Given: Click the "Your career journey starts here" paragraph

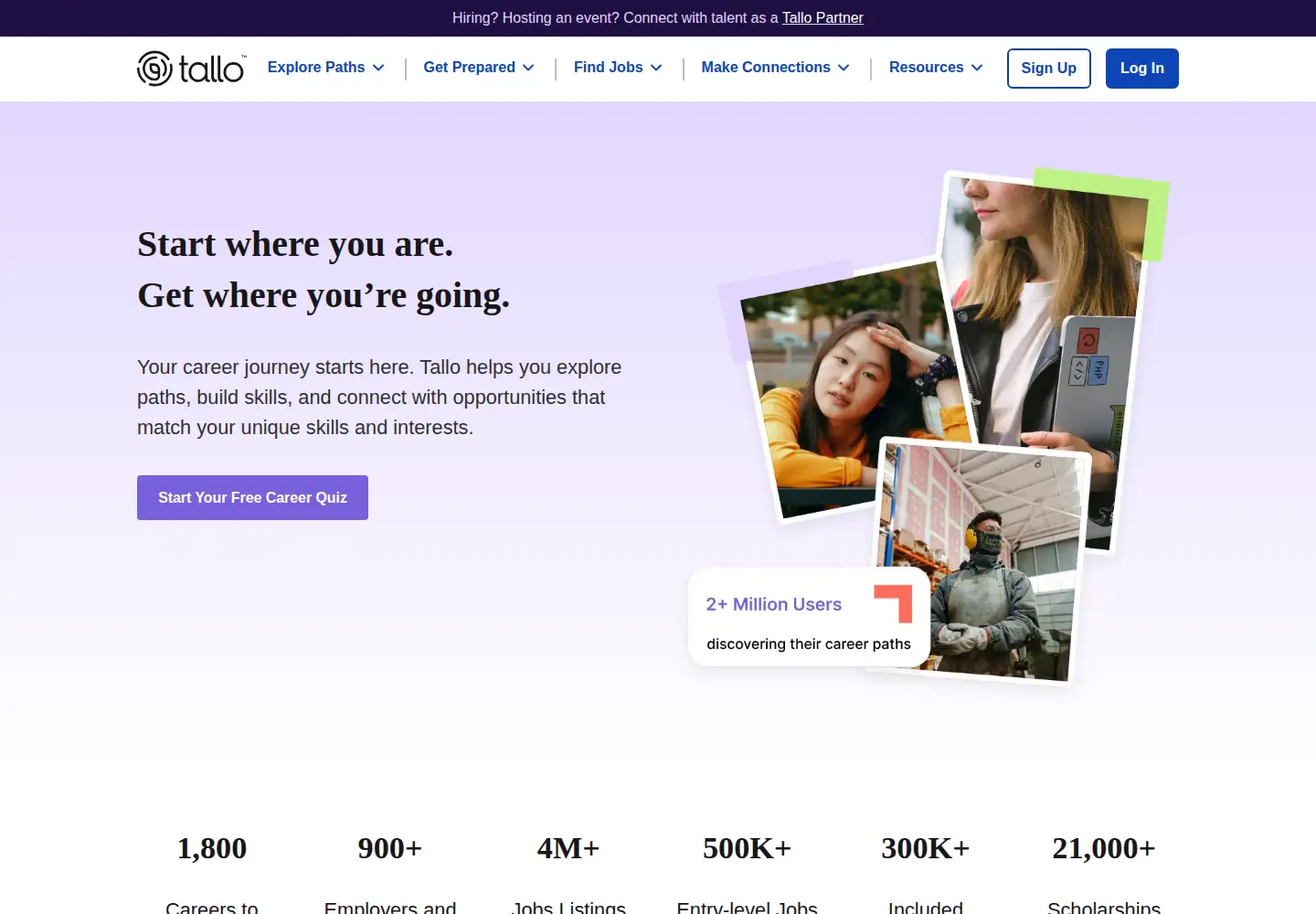Looking at the screenshot, I should coord(379,397).
